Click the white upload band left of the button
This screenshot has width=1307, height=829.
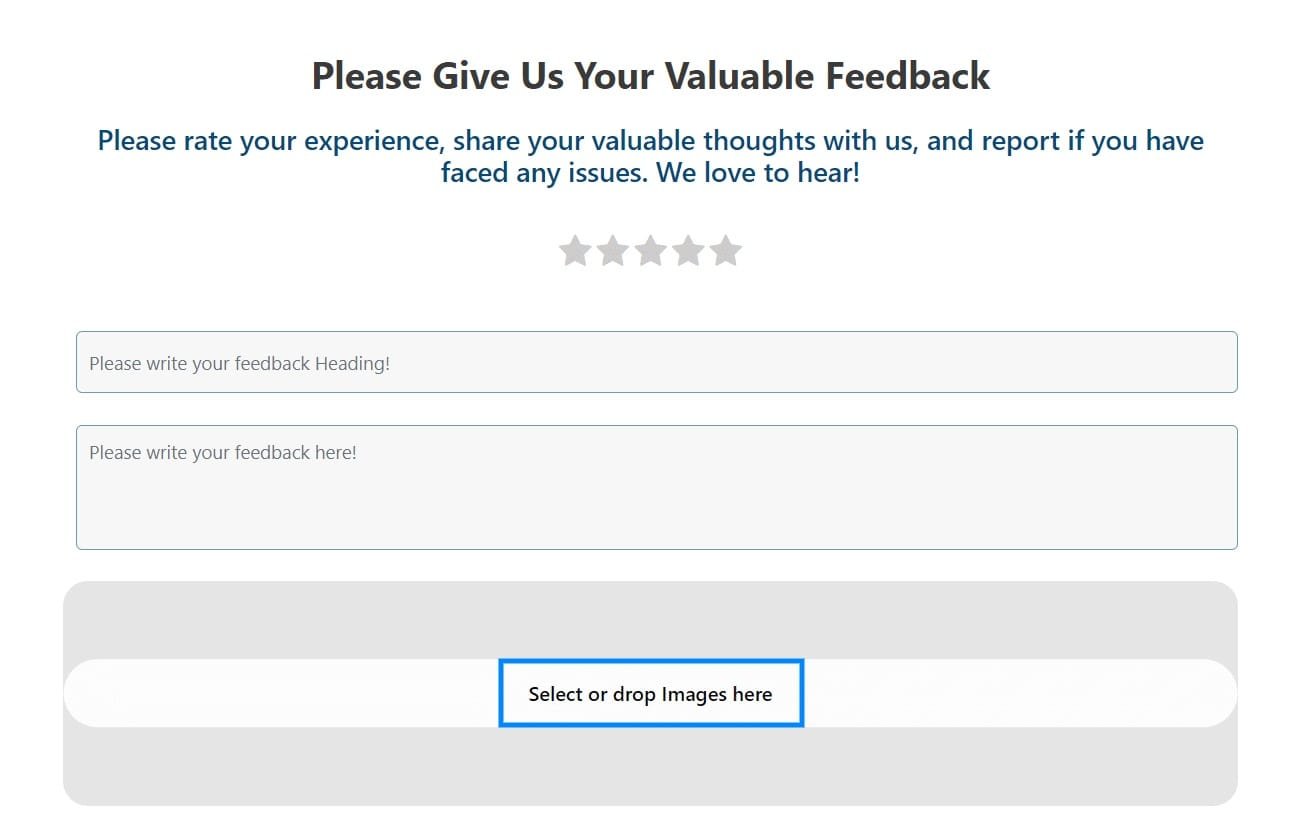281,693
